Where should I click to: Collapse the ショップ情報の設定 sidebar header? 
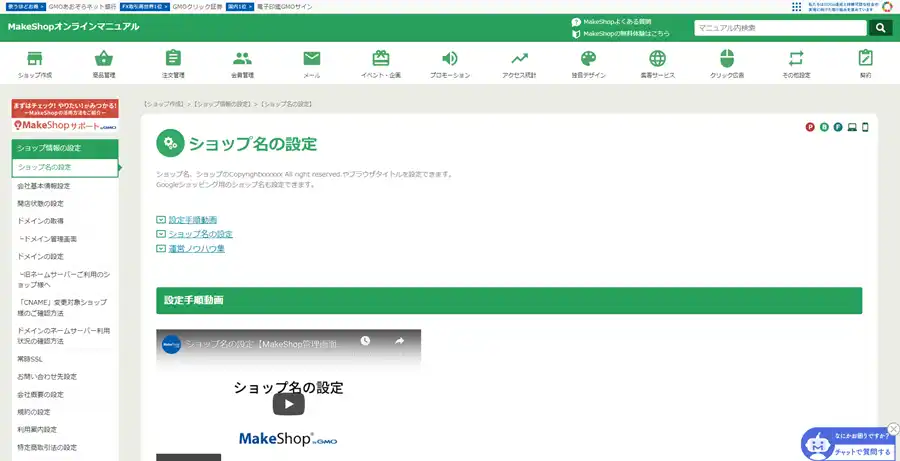tap(65, 148)
